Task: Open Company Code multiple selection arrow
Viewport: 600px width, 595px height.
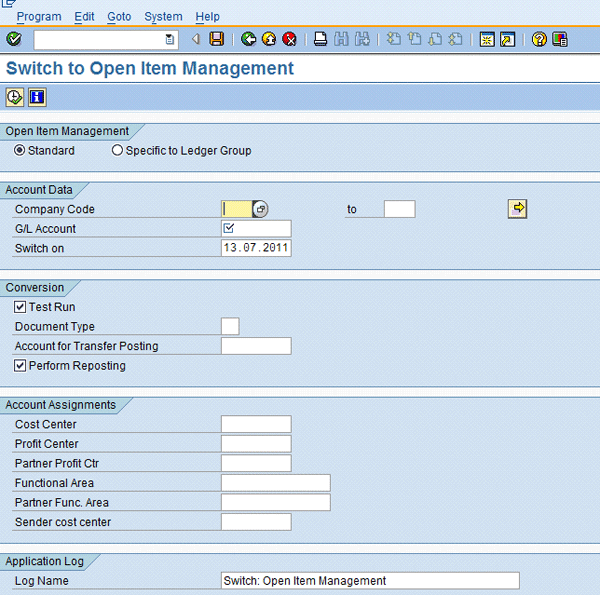Action: point(517,208)
